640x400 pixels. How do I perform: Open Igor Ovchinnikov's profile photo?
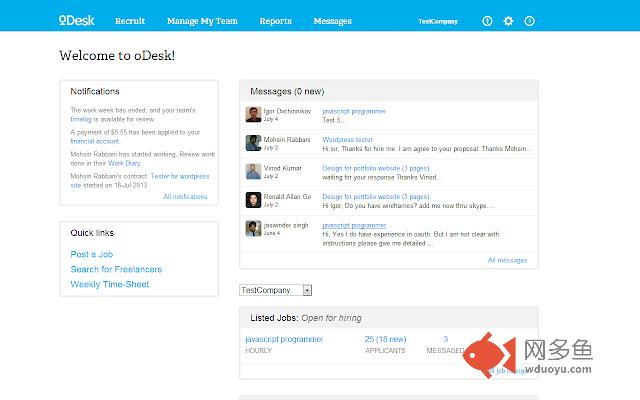(x=253, y=114)
